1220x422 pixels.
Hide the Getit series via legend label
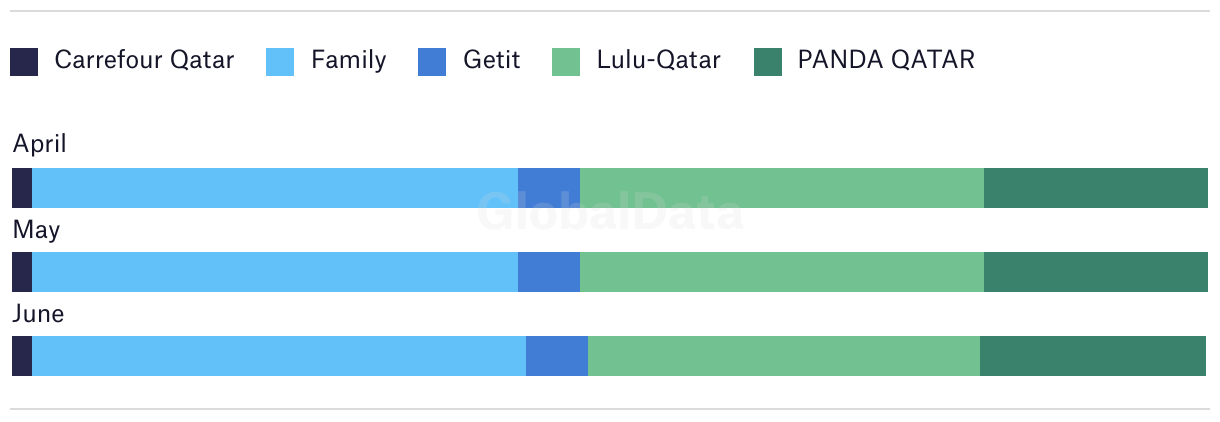[x=491, y=60]
